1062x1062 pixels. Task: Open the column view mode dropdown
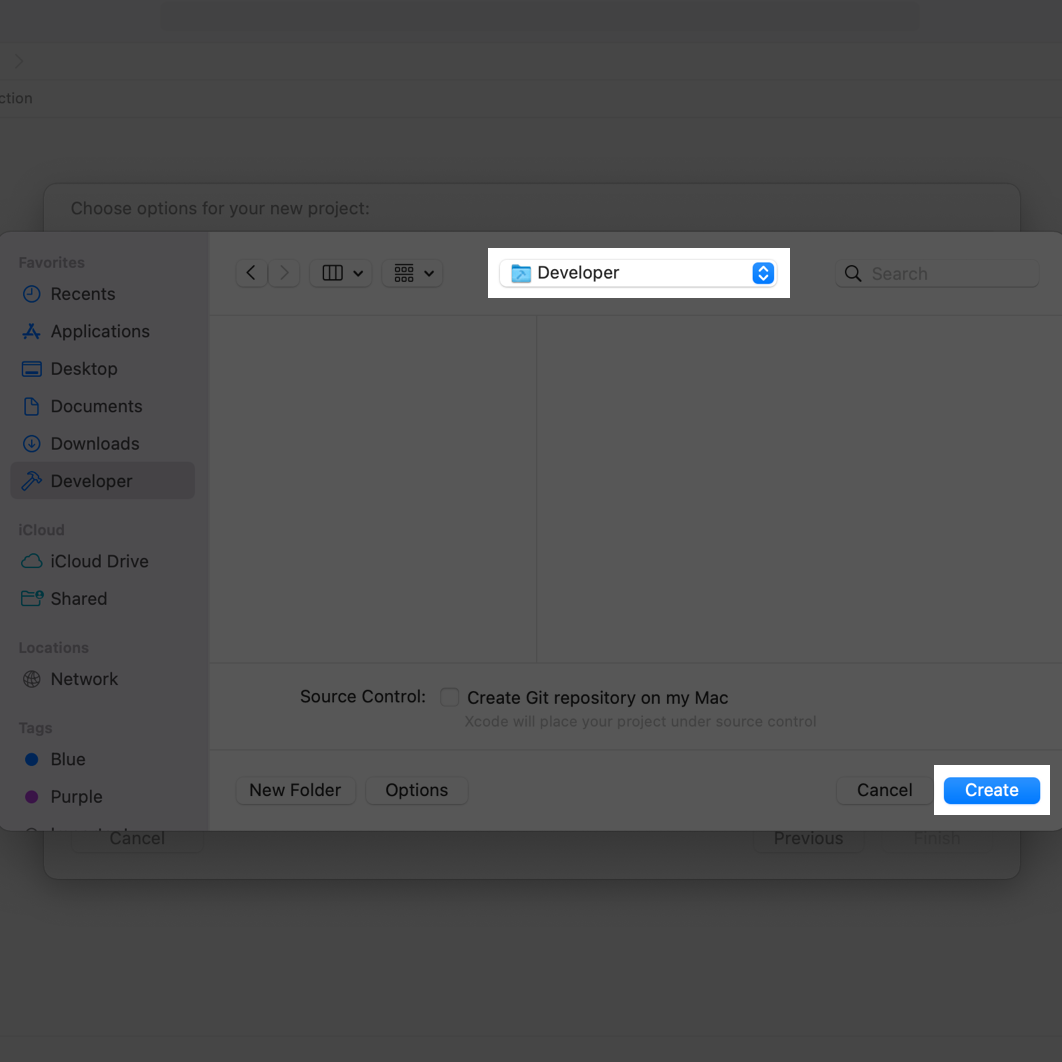(341, 273)
